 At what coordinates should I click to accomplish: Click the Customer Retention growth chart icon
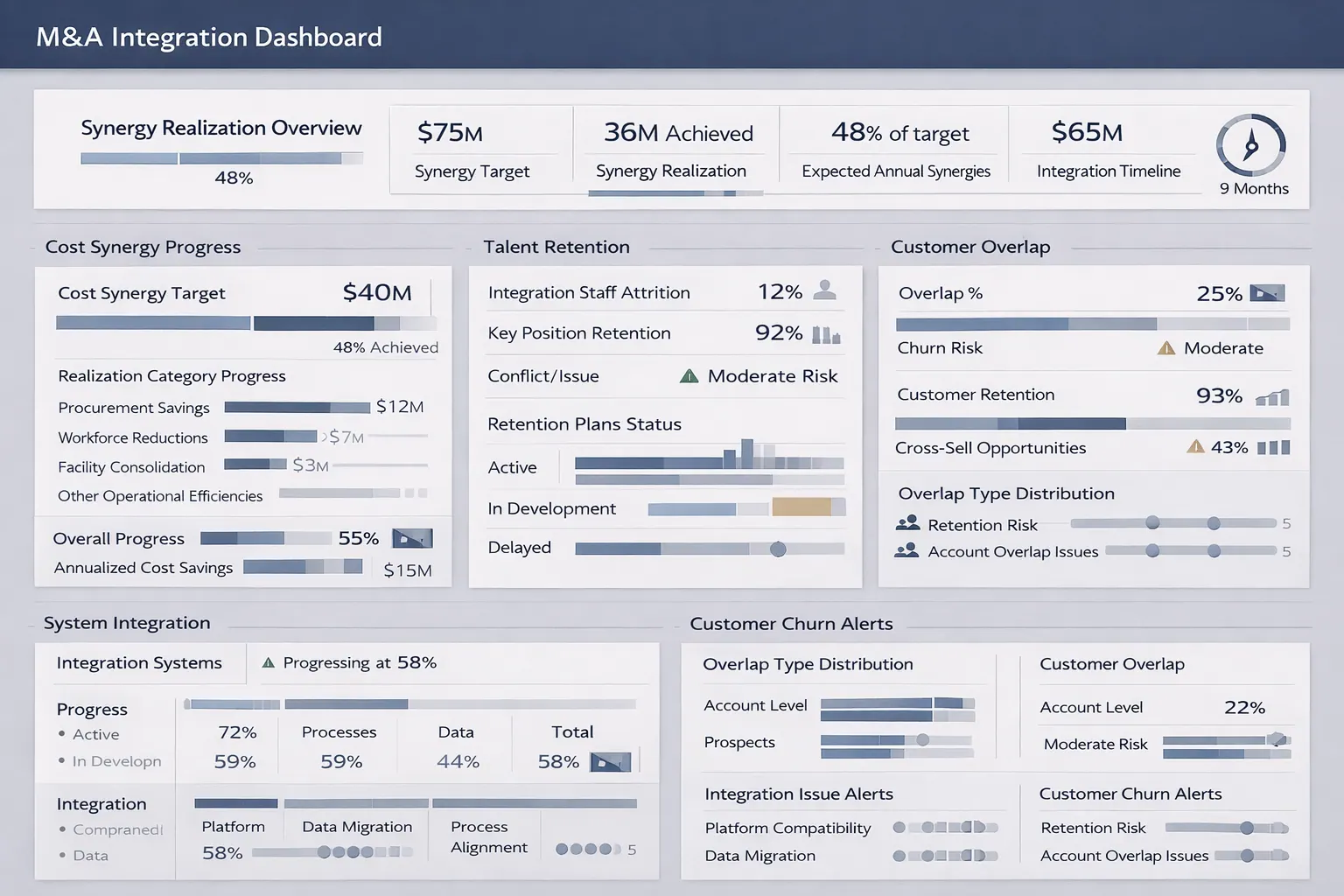pyautogui.click(x=1273, y=395)
